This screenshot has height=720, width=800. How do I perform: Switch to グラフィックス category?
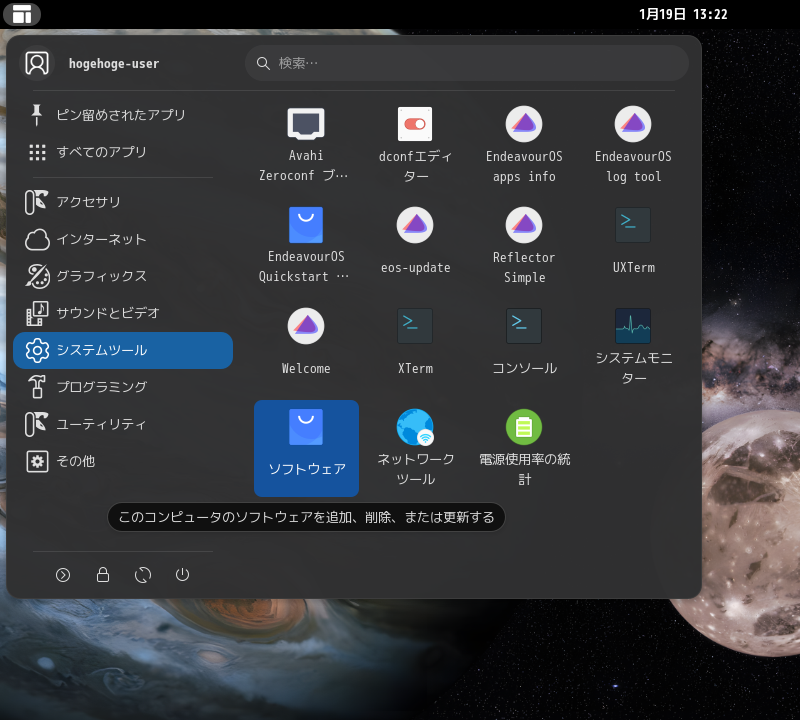pyautogui.click(x=100, y=276)
